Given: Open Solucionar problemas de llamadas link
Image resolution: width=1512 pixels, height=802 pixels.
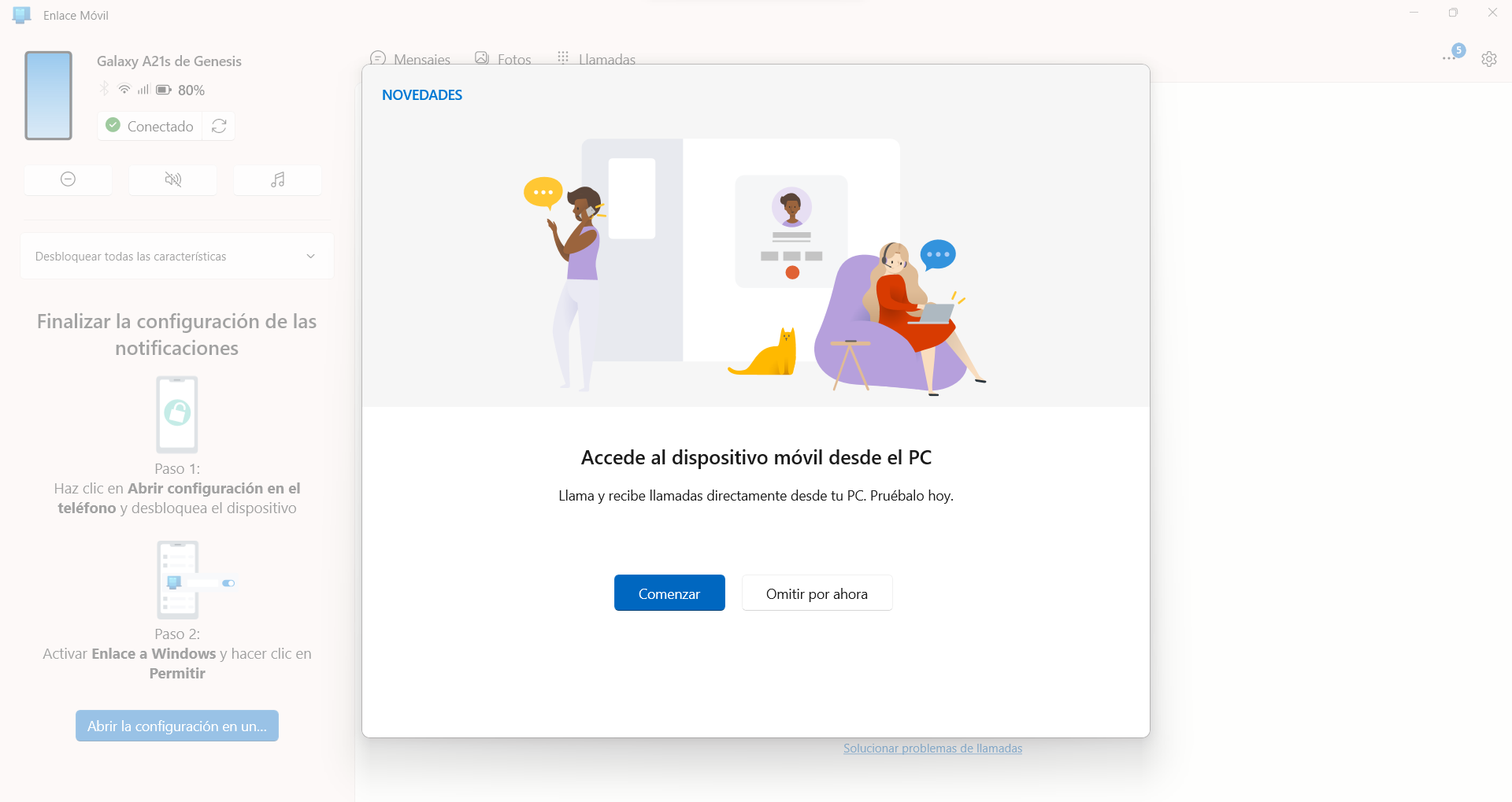Looking at the screenshot, I should click(x=932, y=748).
